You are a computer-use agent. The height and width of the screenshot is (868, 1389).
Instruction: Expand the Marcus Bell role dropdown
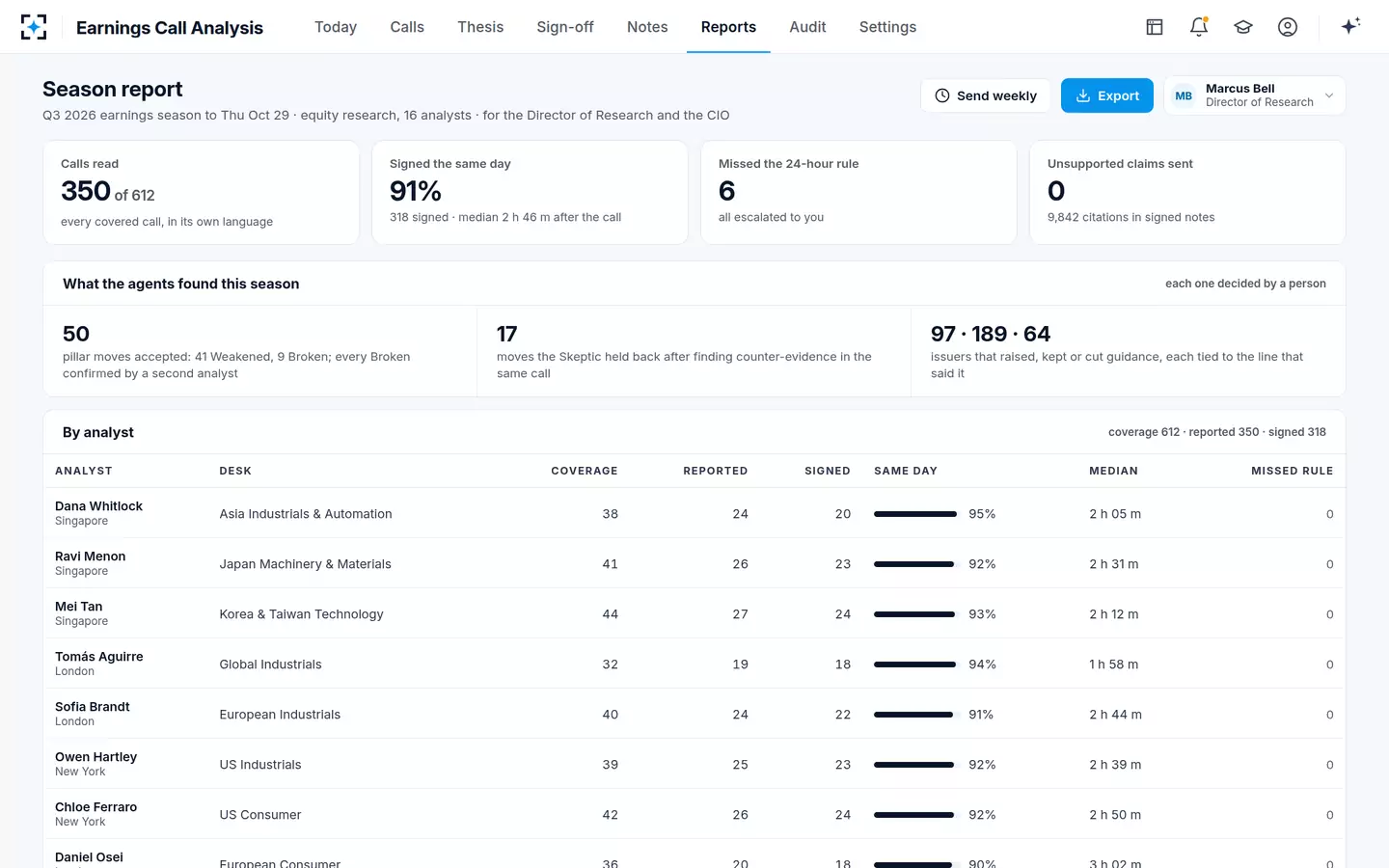pos(1255,95)
